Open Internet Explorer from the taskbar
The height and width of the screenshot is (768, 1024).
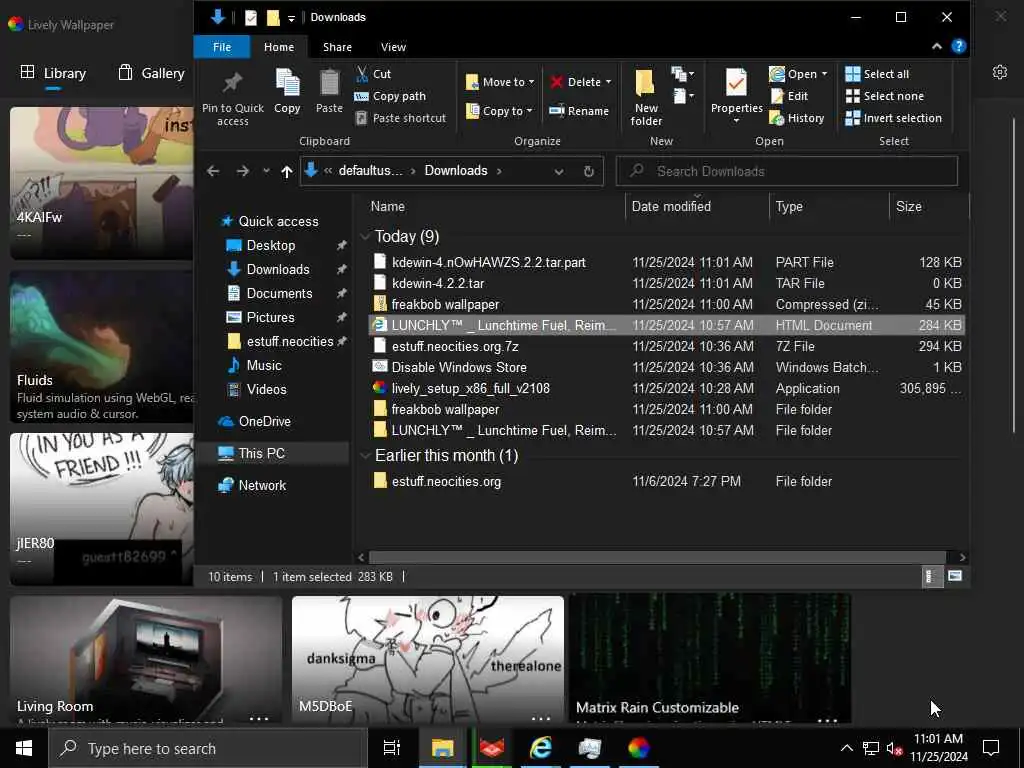pos(541,748)
